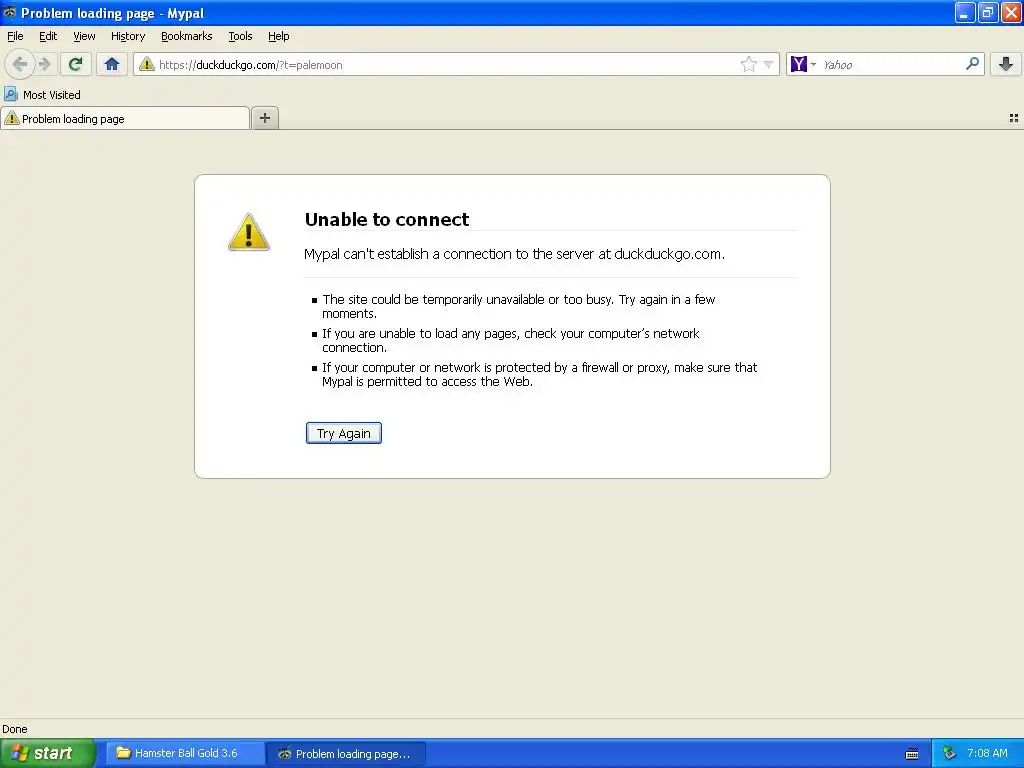Close the Mypal window
The image size is (1024, 768).
click(x=1011, y=12)
